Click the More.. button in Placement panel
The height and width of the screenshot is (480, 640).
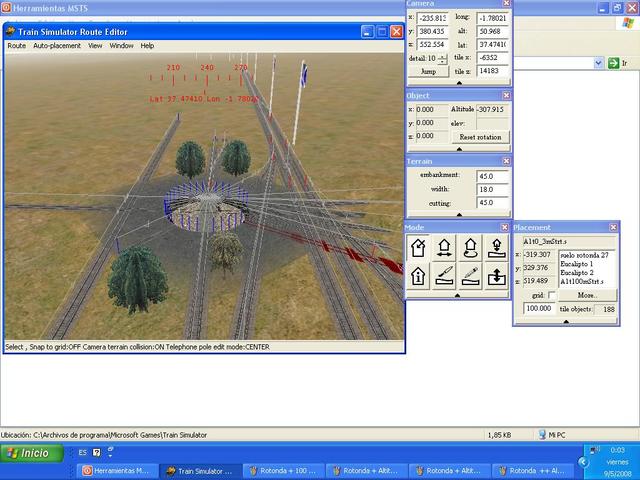point(586,296)
